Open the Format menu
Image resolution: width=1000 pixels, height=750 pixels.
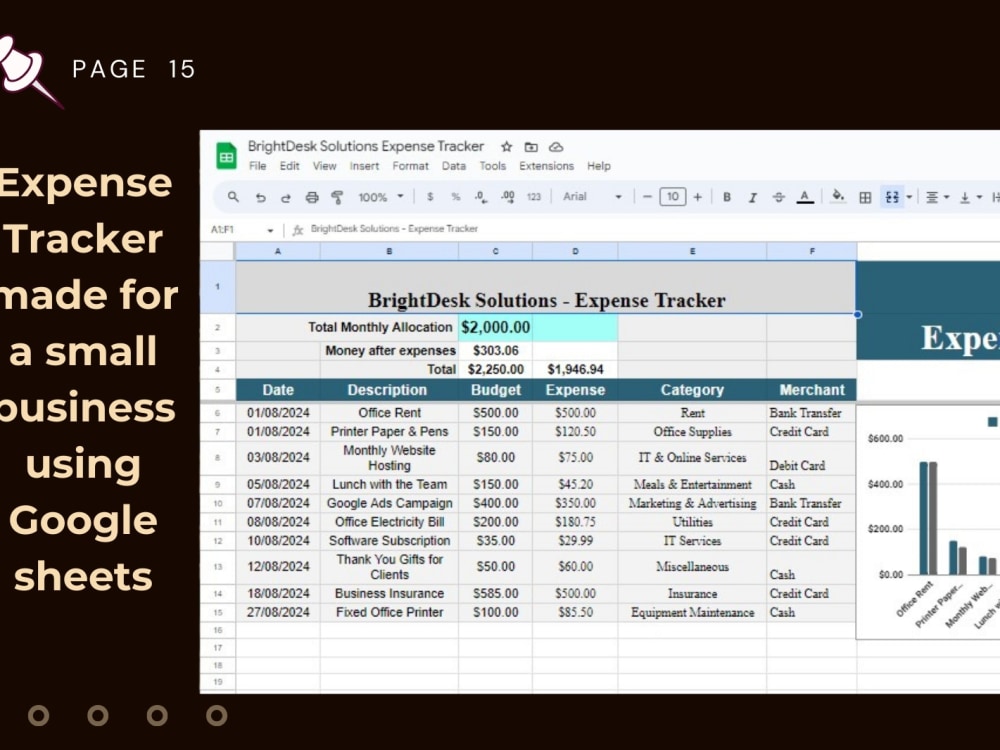pyautogui.click(x=411, y=166)
